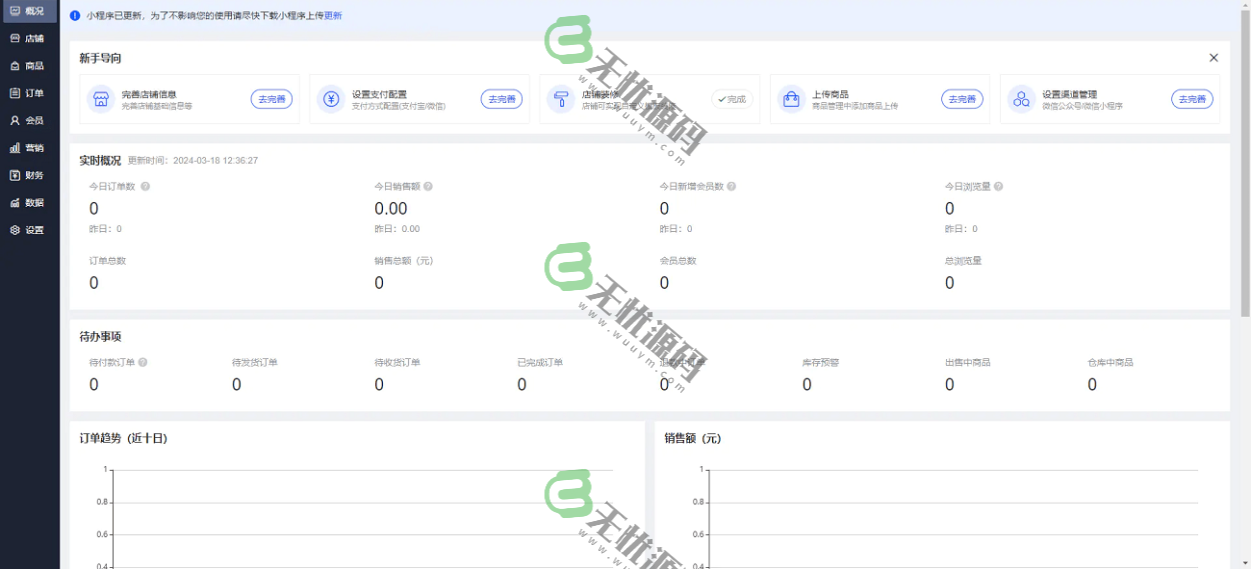Click 去完善 on the 设置渠道管理 card
Image resolution: width=1251 pixels, height=569 pixels.
pyautogui.click(x=1192, y=99)
